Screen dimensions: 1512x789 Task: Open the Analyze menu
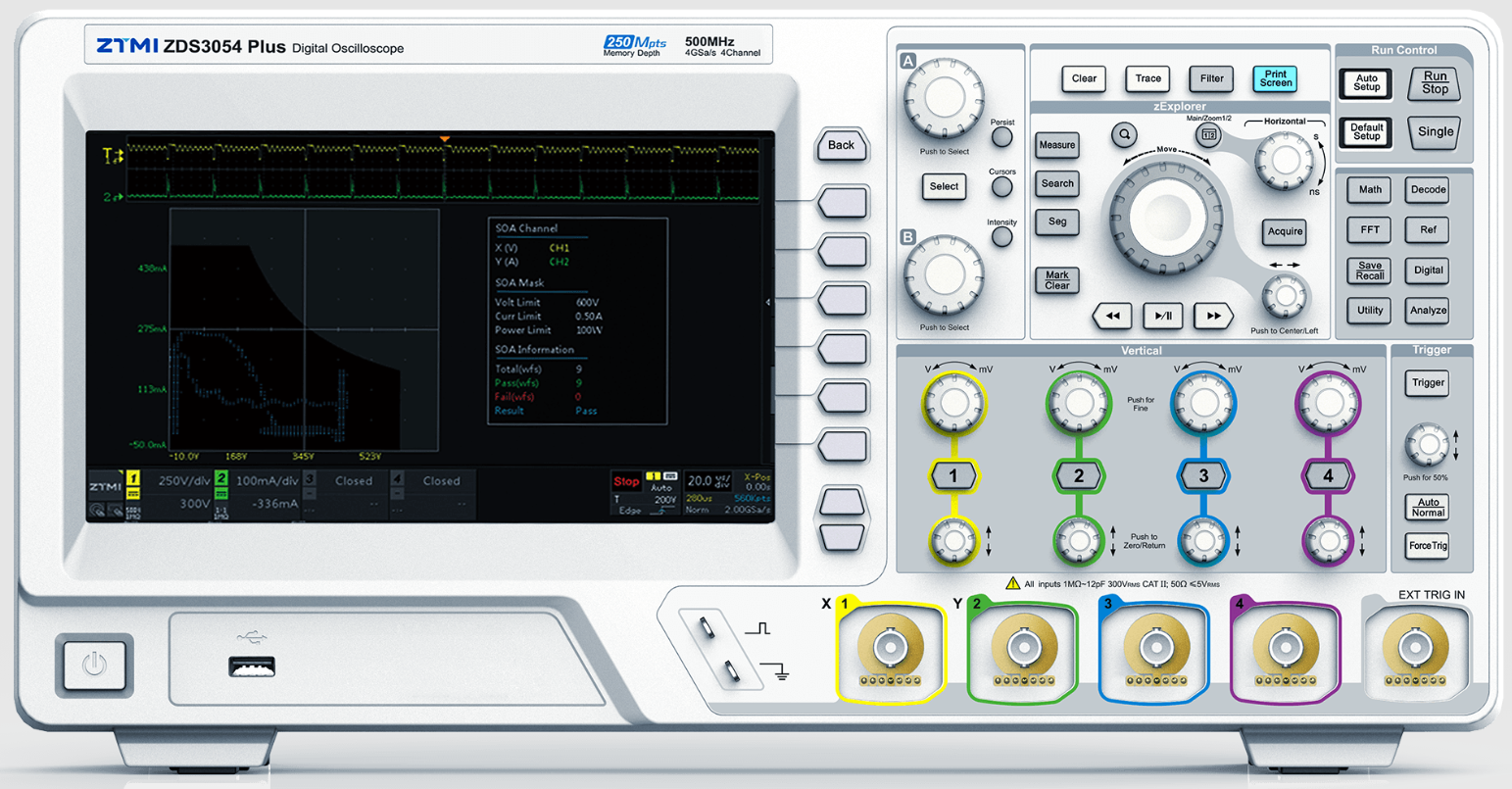(x=1428, y=311)
